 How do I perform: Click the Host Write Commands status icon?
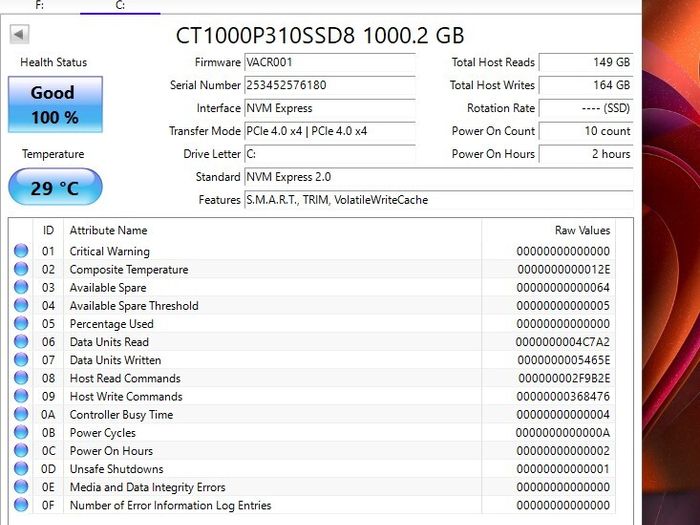click(21, 396)
